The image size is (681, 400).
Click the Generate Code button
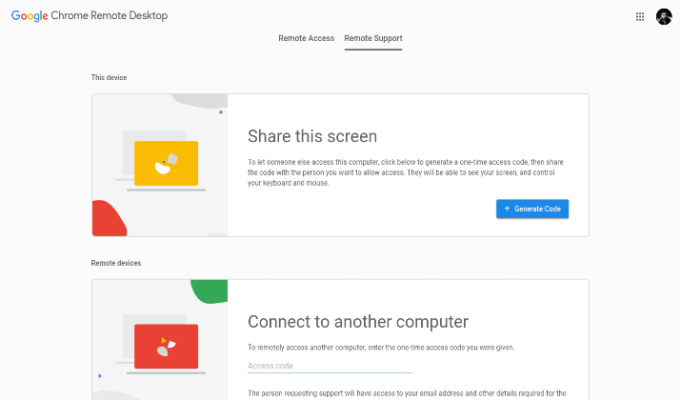[532, 209]
